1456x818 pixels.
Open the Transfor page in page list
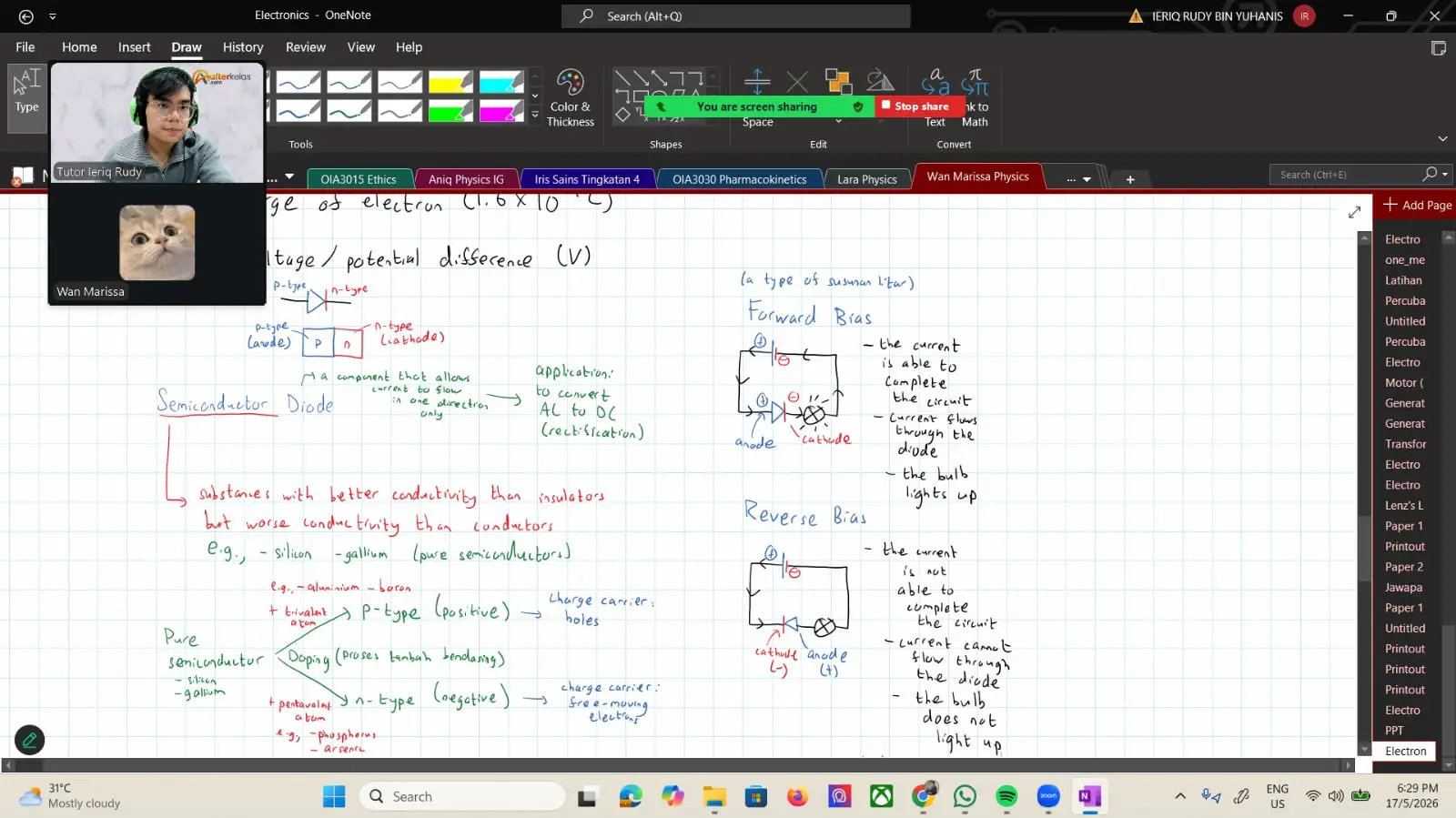coord(1405,444)
